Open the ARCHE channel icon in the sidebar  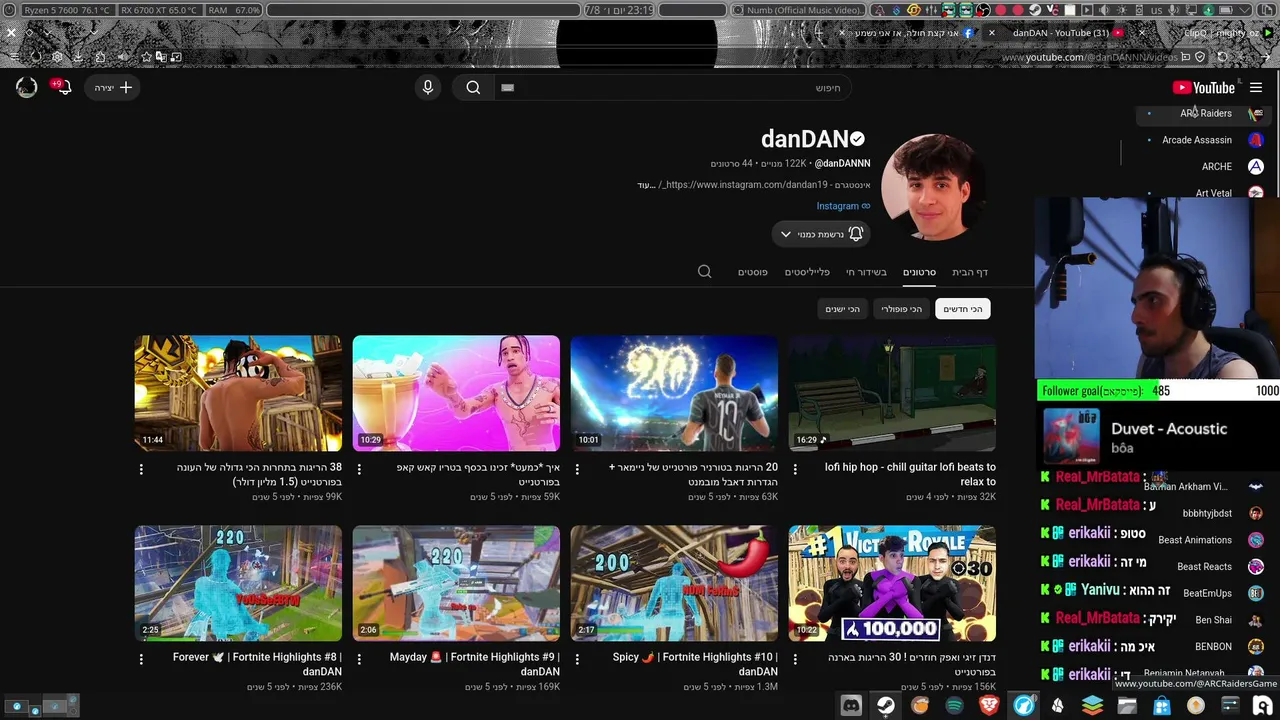1256,167
